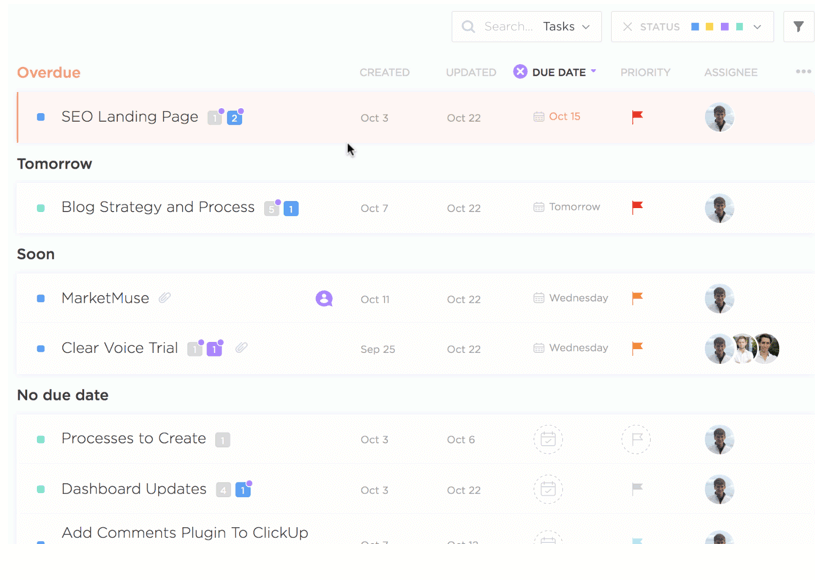The image size is (815, 580).
Task: Sort by the ASSIGNEE column header
Action: coord(731,72)
